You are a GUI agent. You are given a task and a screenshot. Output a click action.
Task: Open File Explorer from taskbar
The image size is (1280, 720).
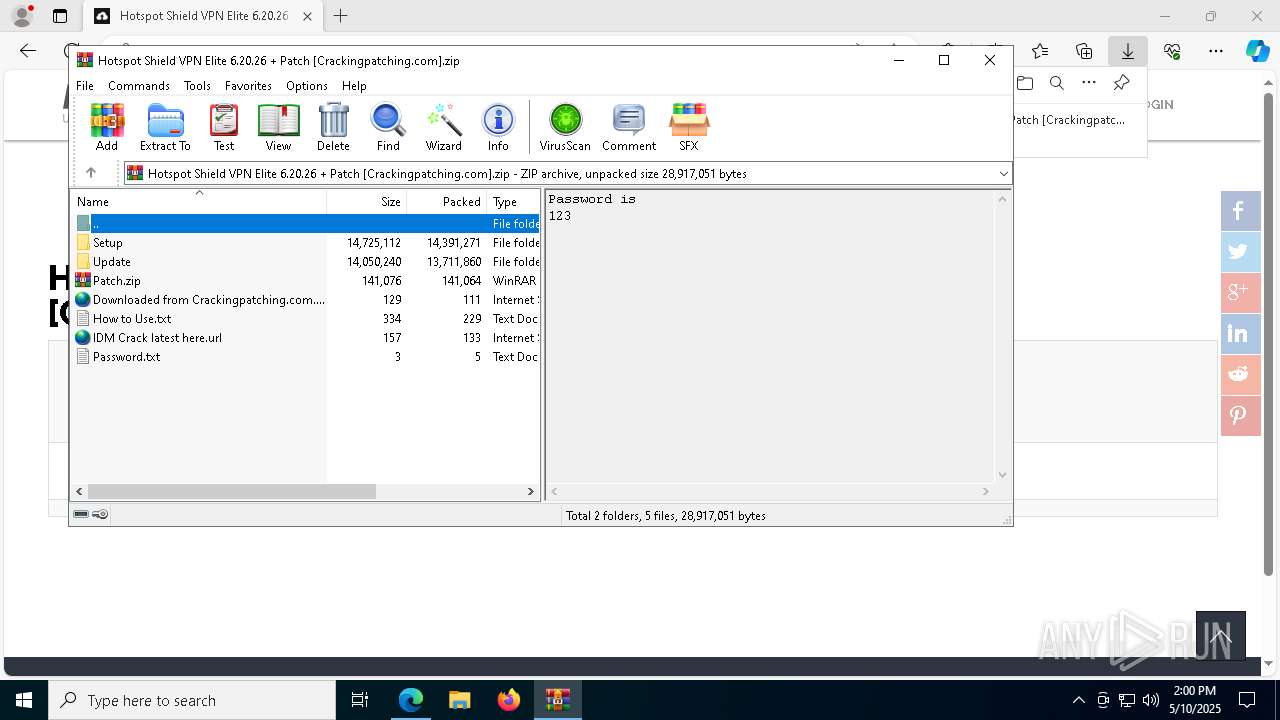coord(459,700)
